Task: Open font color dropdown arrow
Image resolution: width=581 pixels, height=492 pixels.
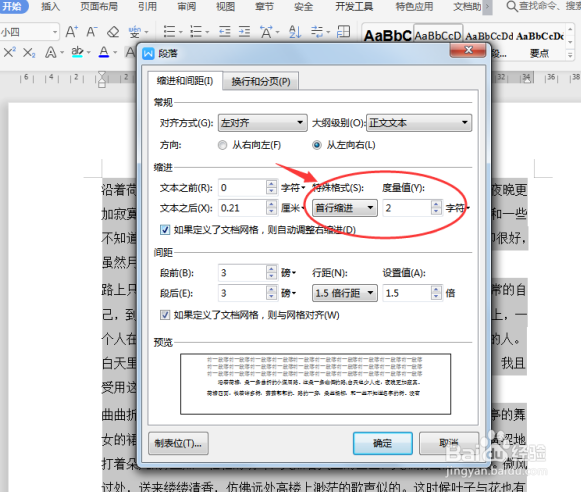Action: 115,53
